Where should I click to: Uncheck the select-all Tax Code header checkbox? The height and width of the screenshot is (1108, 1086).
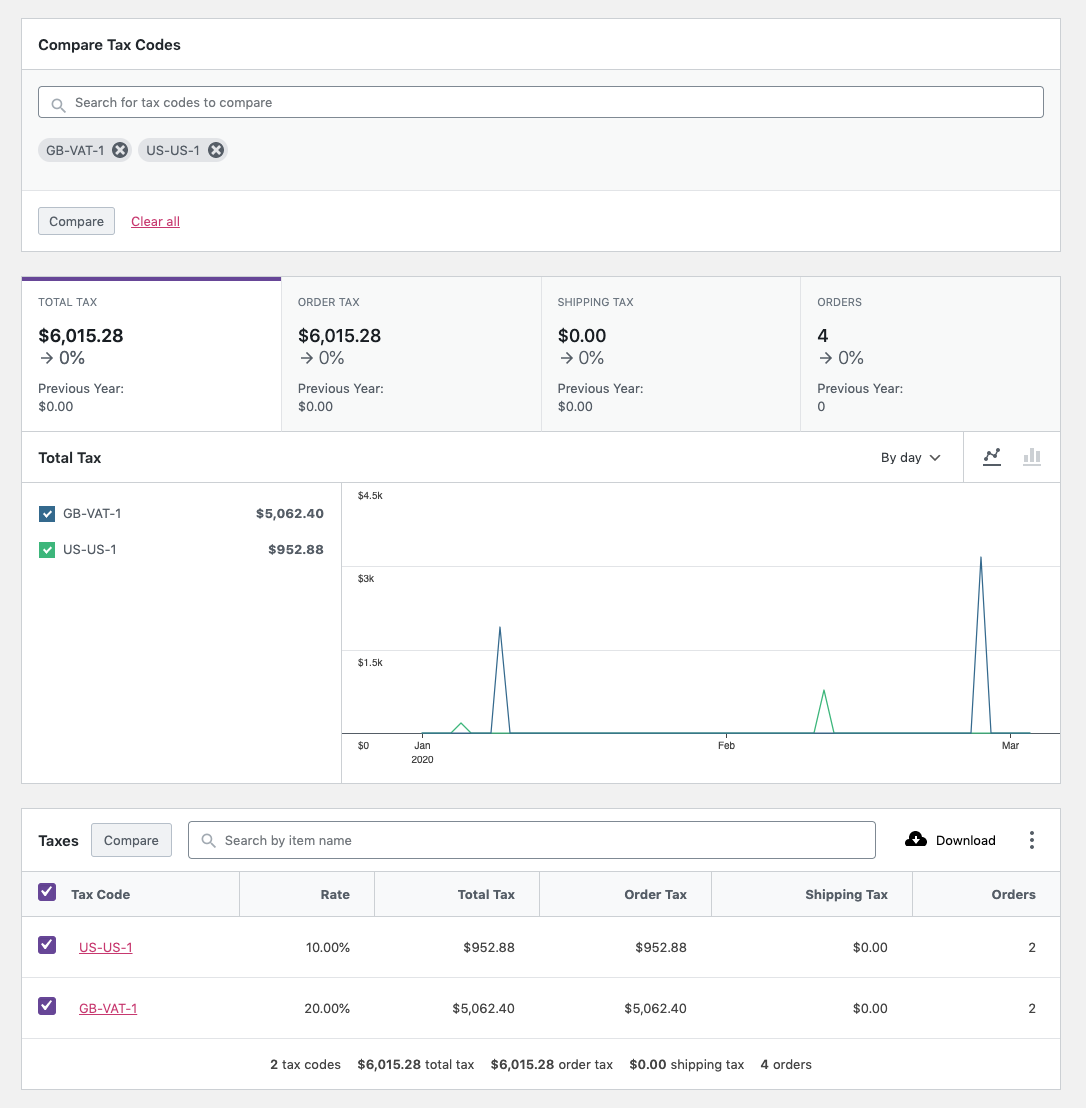[47, 892]
